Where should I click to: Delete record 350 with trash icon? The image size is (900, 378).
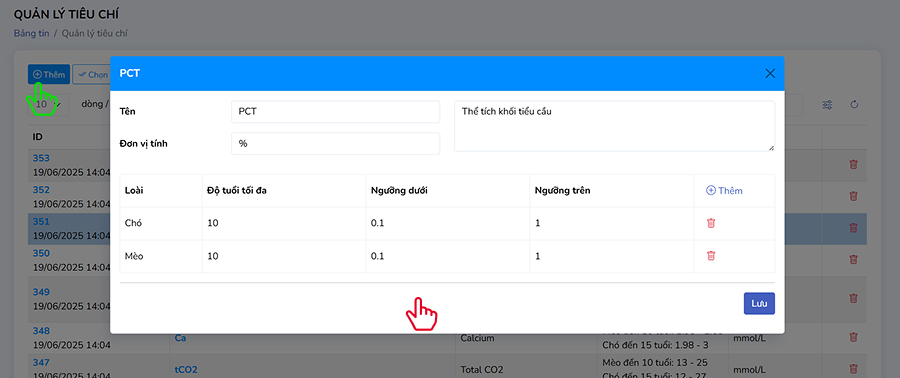(854, 259)
